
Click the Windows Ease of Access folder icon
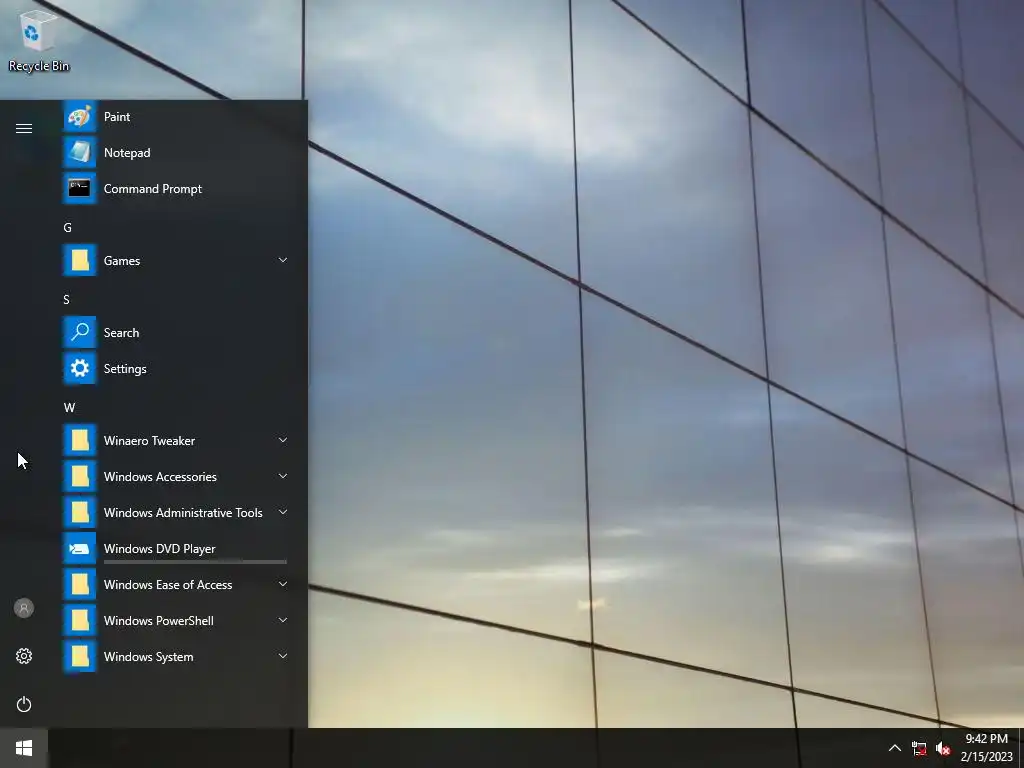pos(80,584)
